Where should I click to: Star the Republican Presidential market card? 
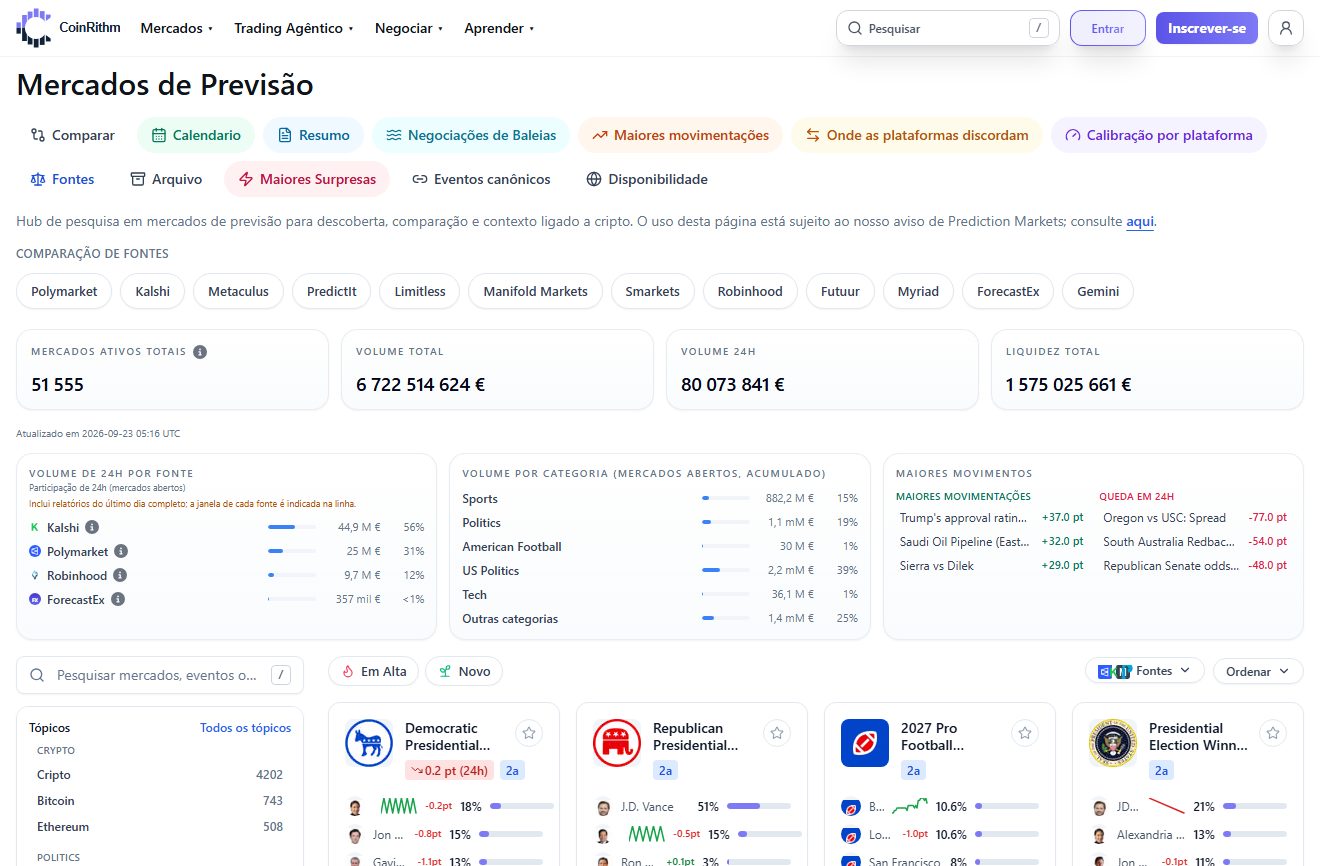[x=777, y=733]
